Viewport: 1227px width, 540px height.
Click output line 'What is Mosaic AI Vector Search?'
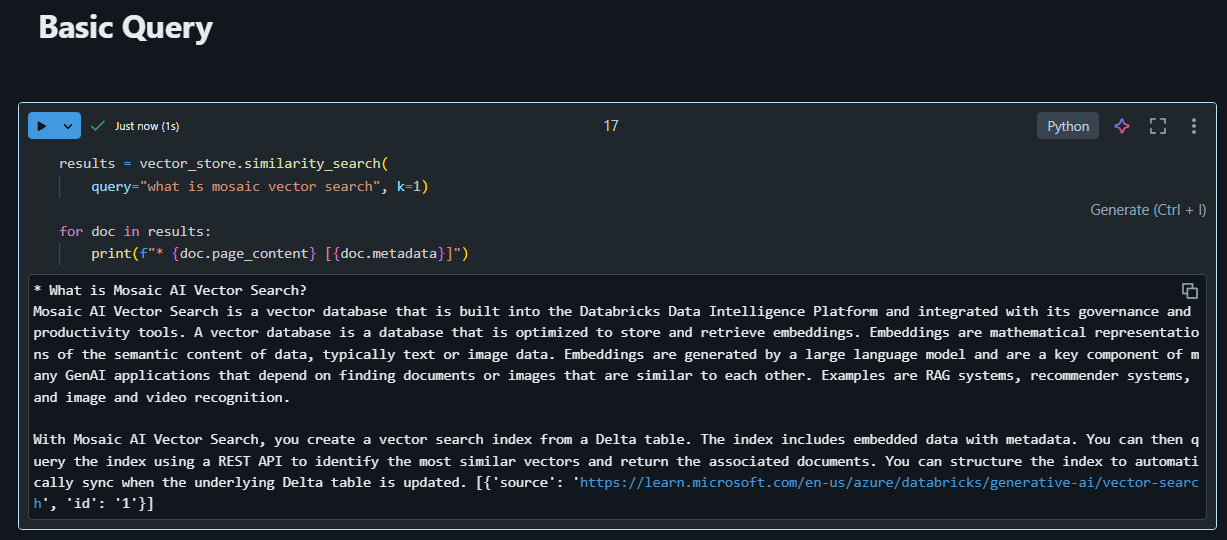coord(170,291)
